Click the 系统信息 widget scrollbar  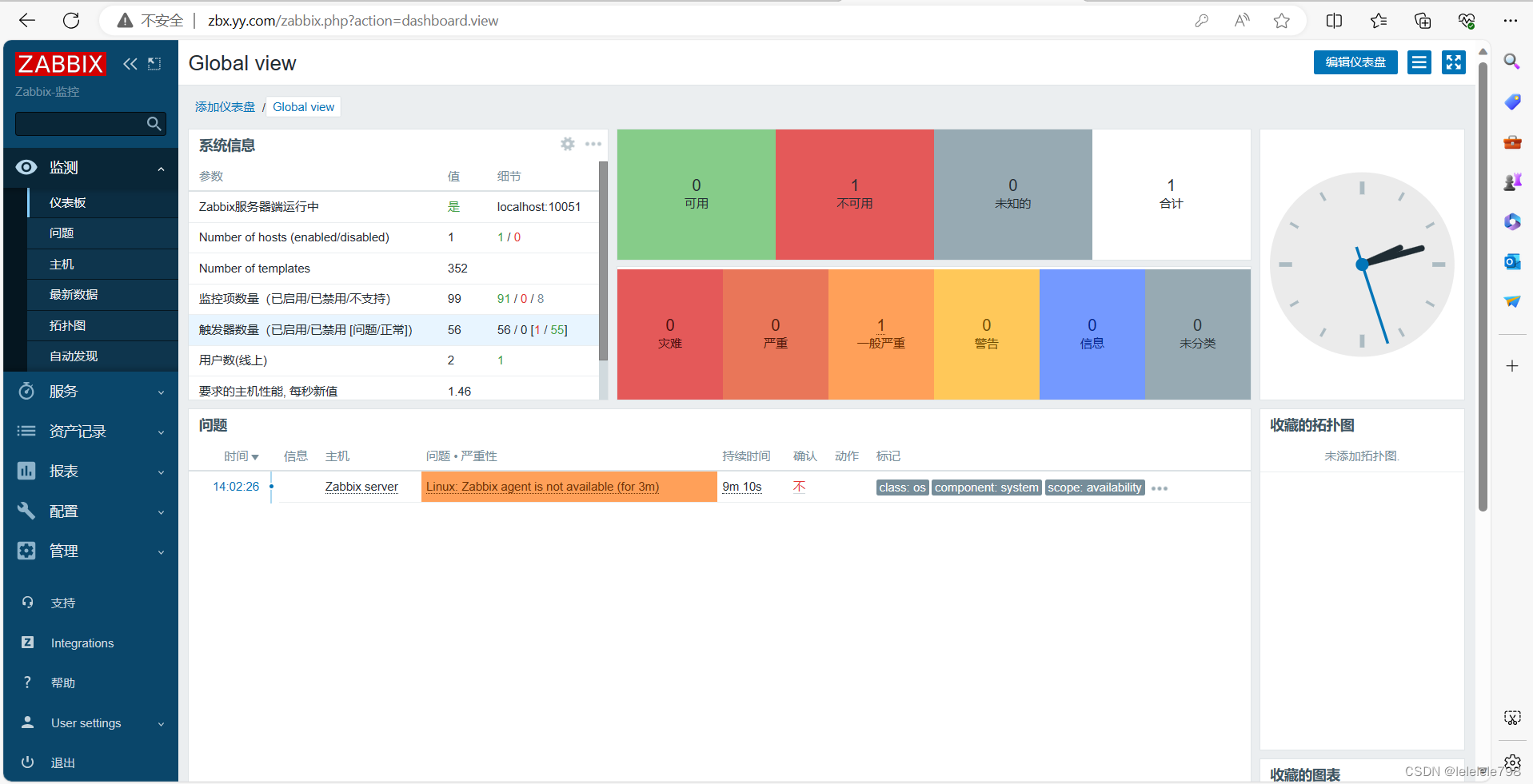point(603,260)
